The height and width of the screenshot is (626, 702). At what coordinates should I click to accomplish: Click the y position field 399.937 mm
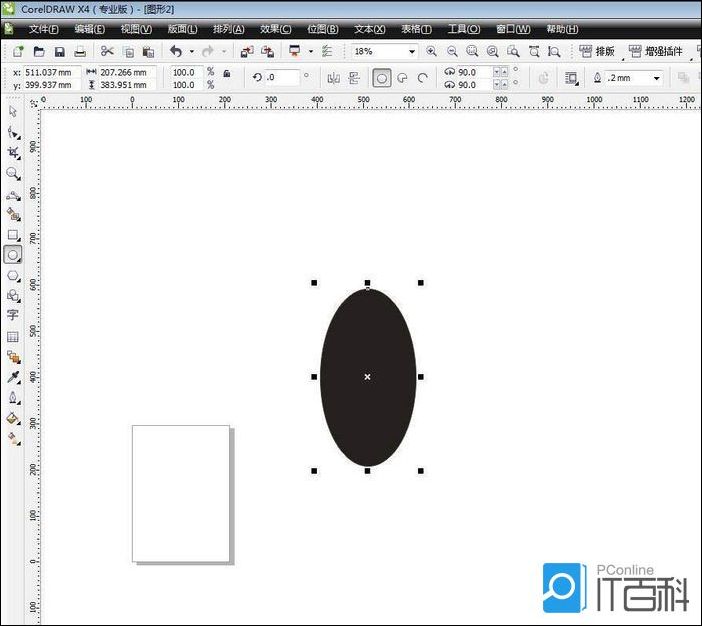click(x=52, y=85)
